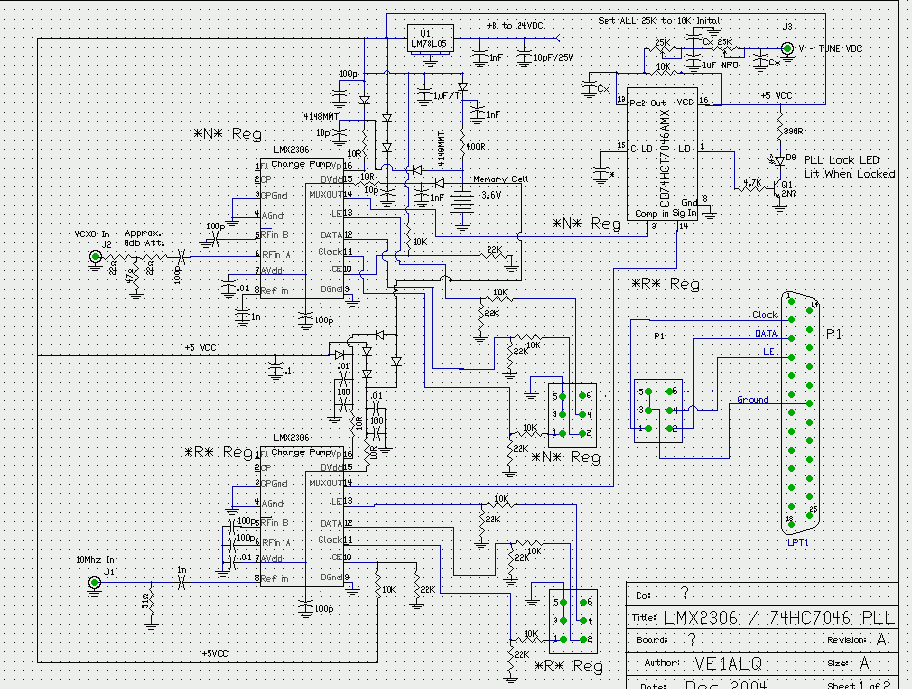This screenshot has width=912, height=689.
Task: Select the 'Set ALL 25K to 10K Inital' note
Action: point(660,20)
